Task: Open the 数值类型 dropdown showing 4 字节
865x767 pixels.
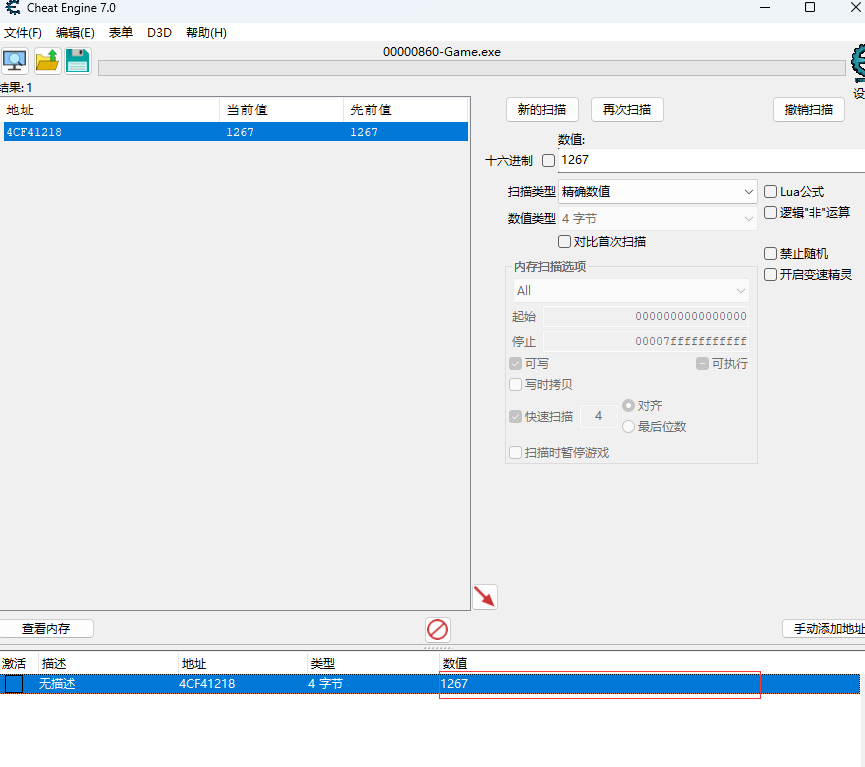Action: click(x=658, y=219)
